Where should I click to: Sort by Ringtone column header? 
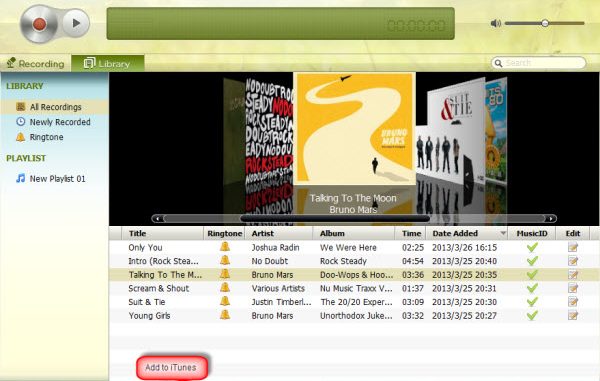[224, 233]
